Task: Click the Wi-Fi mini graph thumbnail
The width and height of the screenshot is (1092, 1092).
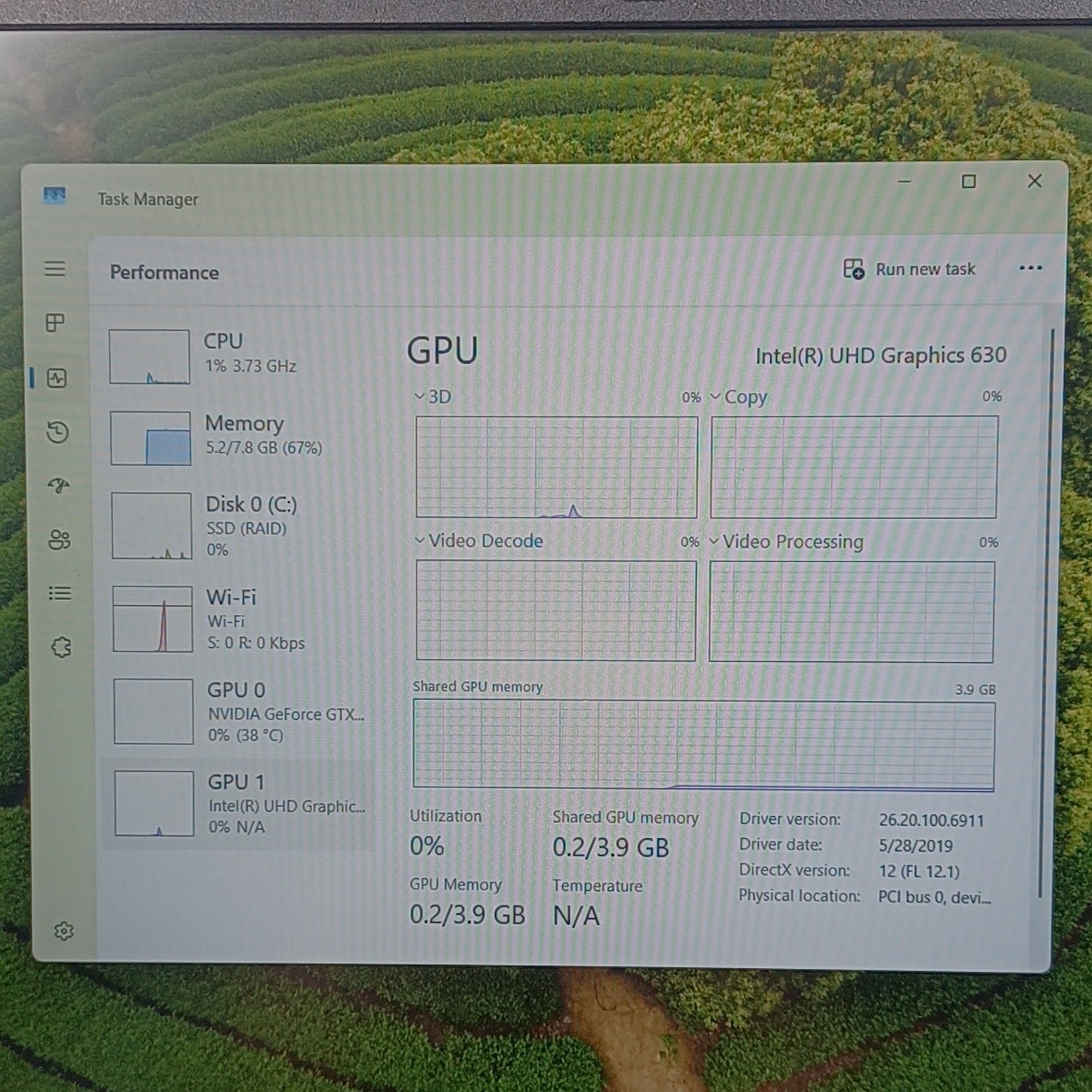Action: 153,619
